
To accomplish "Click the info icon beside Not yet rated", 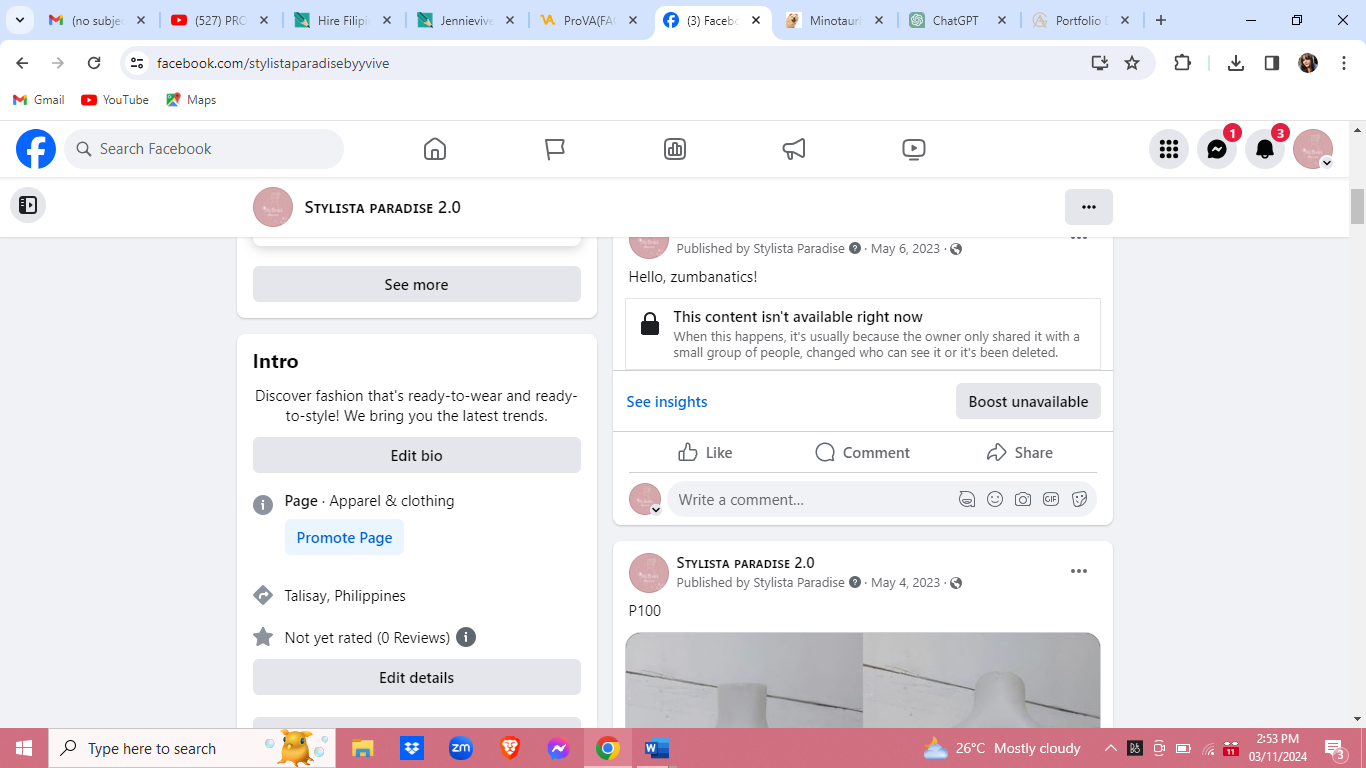I will pos(466,637).
